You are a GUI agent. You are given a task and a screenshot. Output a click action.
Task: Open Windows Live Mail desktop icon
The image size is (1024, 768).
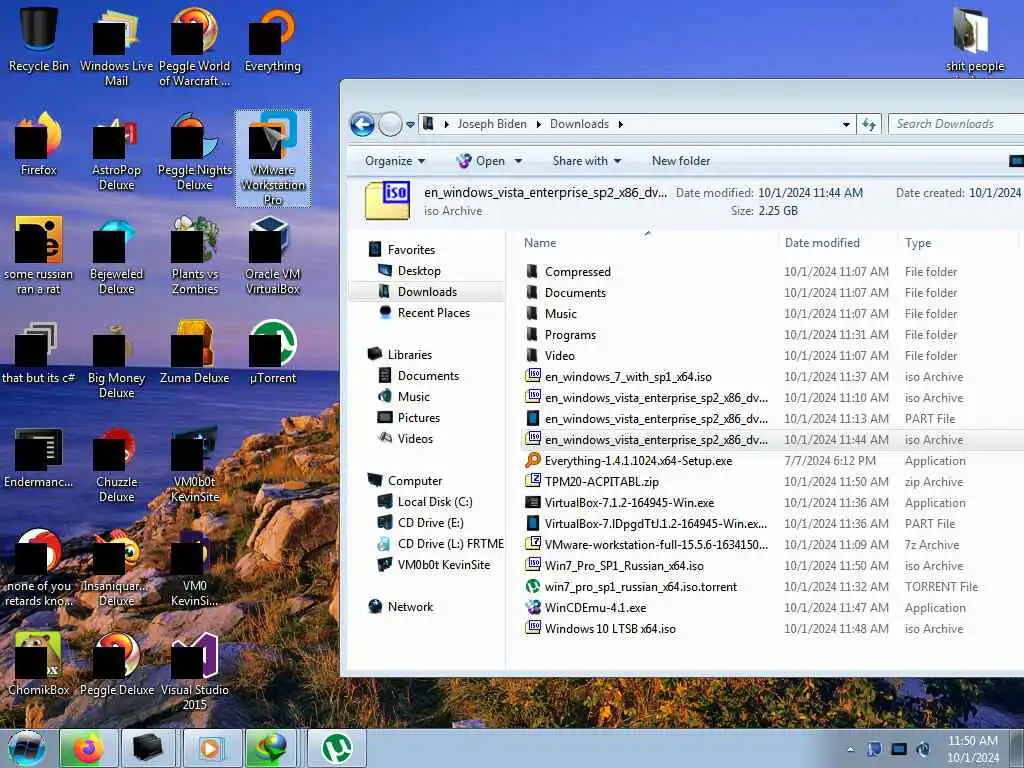point(116,46)
